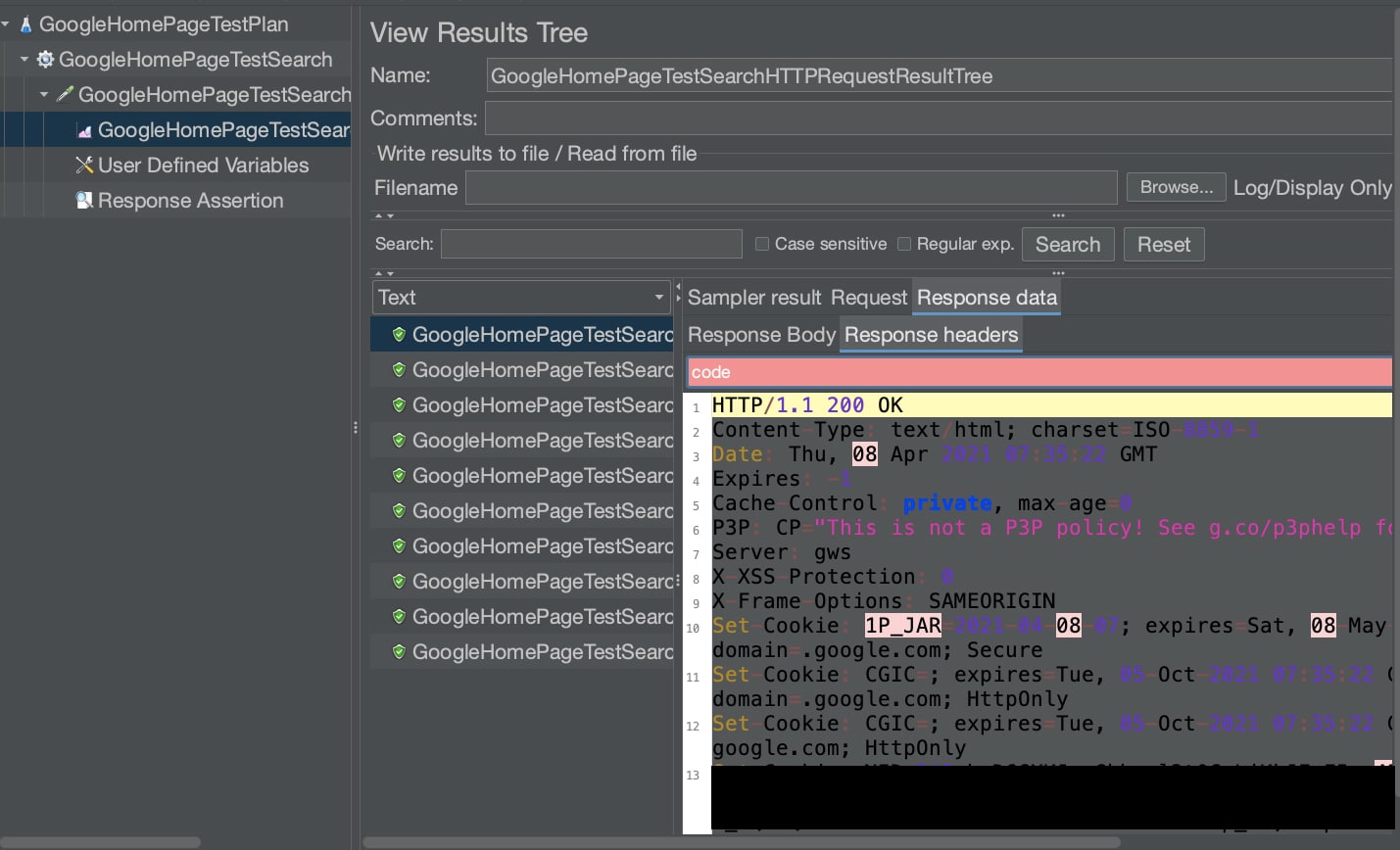Switch to the Sampler result tab
This screenshot has width=1400, height=850.
754,298
